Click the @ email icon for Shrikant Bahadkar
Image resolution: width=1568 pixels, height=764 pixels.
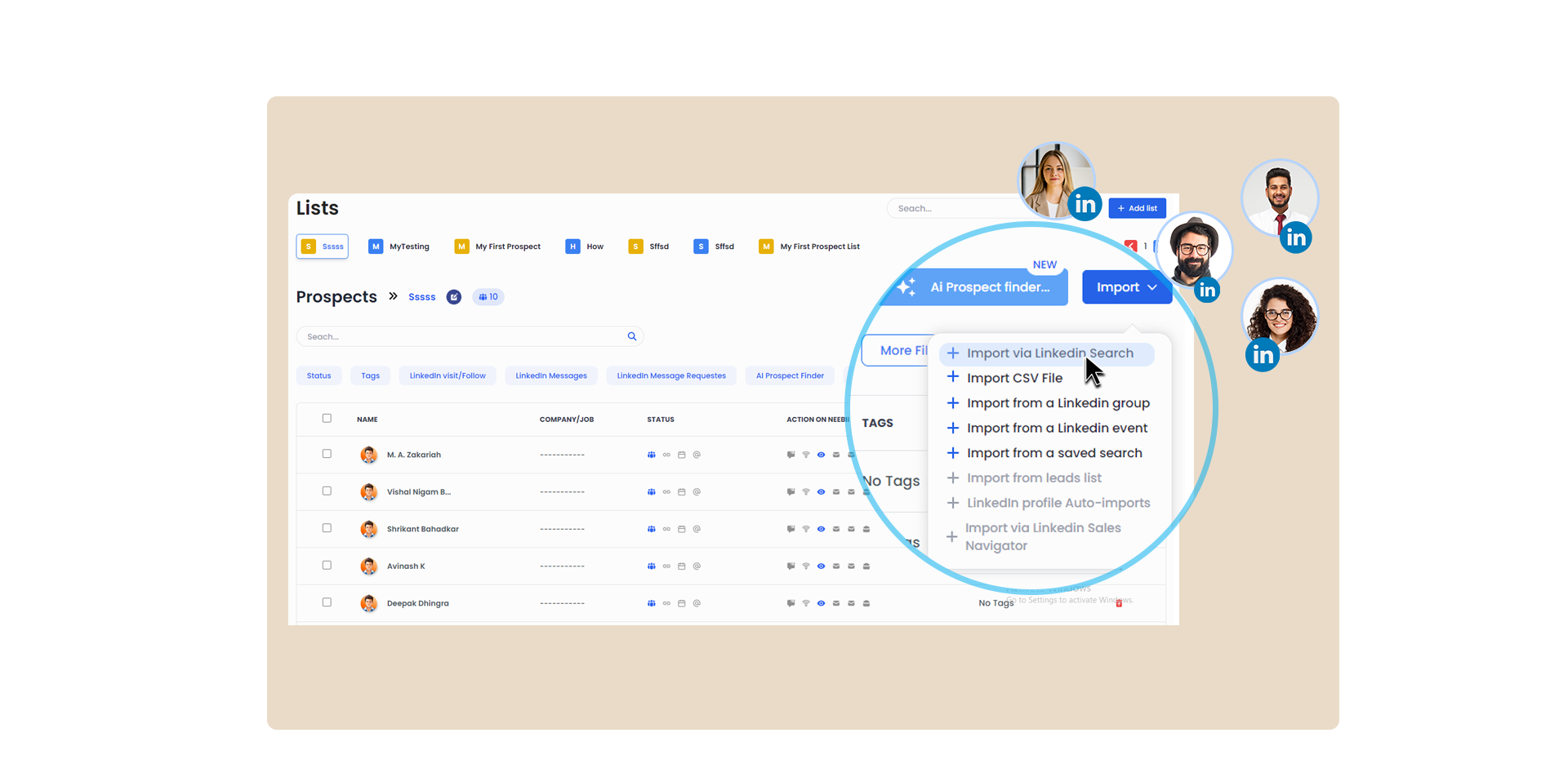(697, 529)
